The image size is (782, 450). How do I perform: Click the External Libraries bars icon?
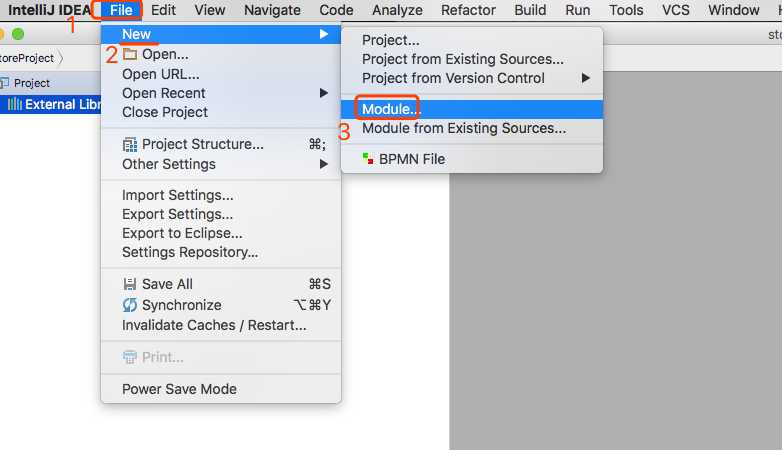[14, 104]
